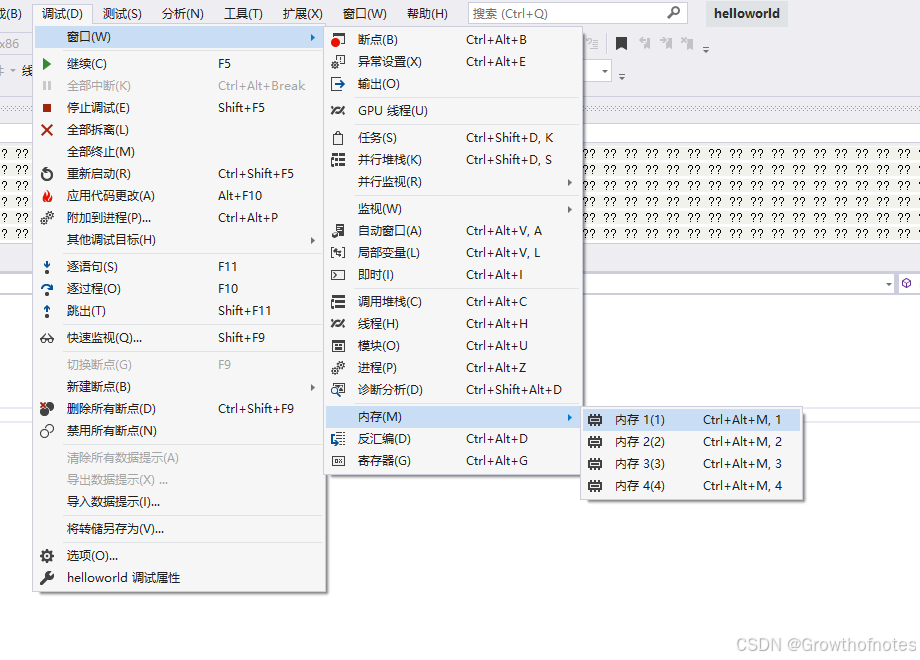Open the Debug (调试) menu
The image size is (920, 660).
pyautogui.click(x=62, y=13)
